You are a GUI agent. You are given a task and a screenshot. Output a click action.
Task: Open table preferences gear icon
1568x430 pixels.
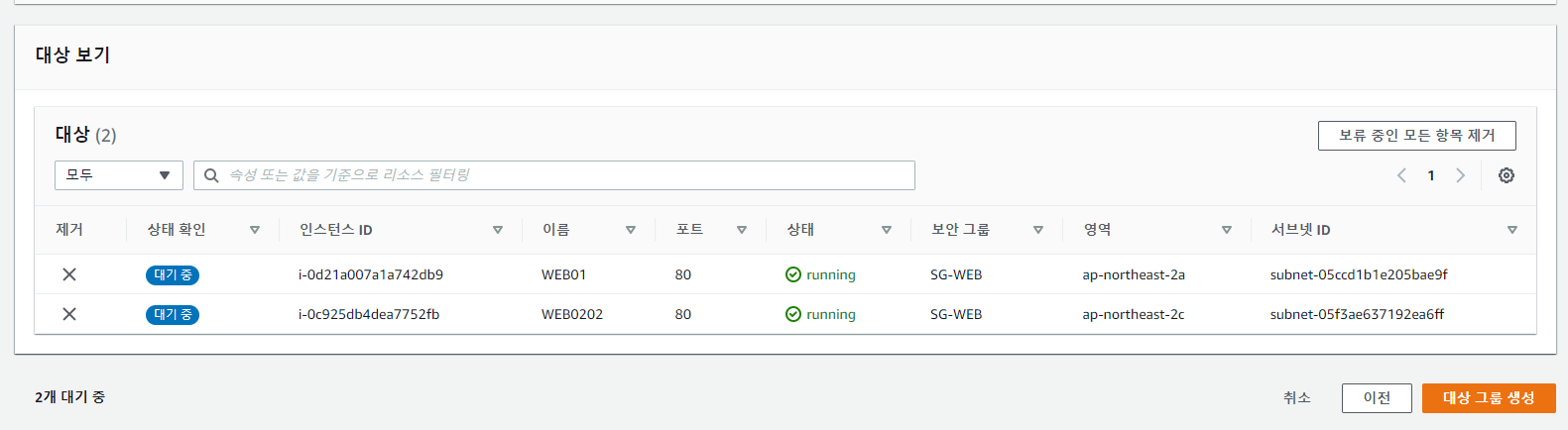coord(1506,175)
